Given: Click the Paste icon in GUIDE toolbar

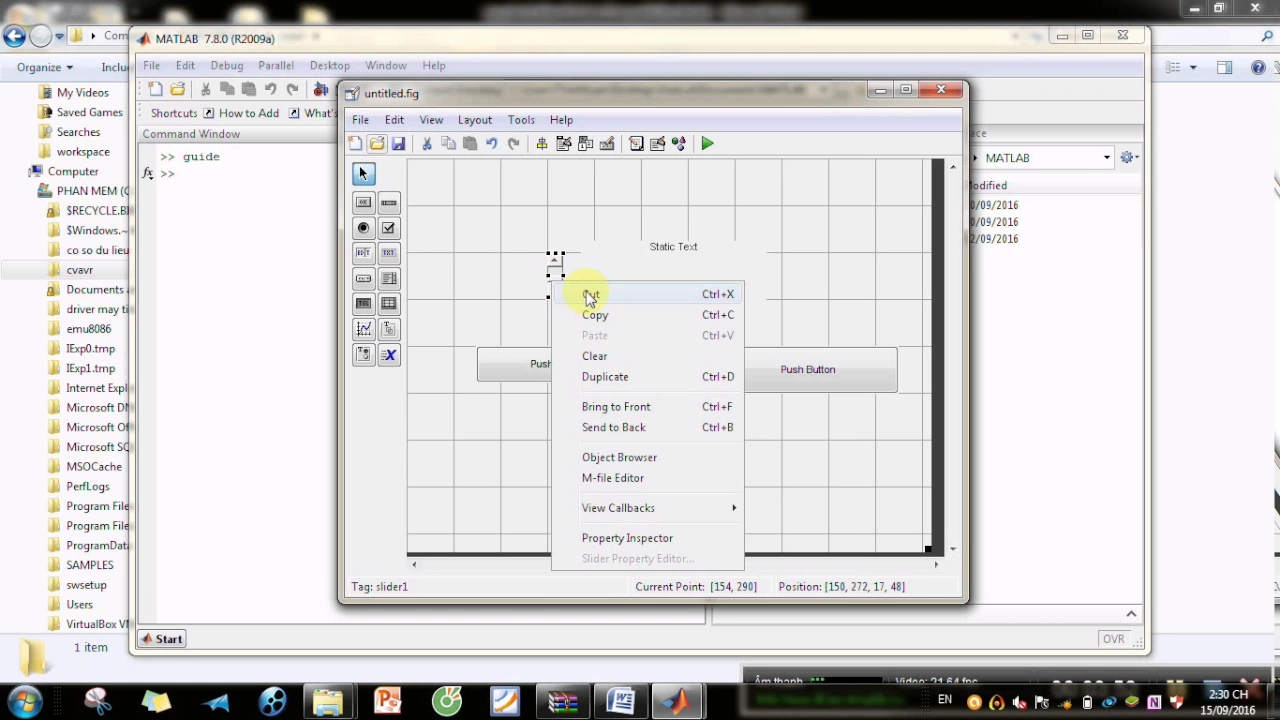Looking at the screenshot, I should pyautogui.click(x=470, y=144).
